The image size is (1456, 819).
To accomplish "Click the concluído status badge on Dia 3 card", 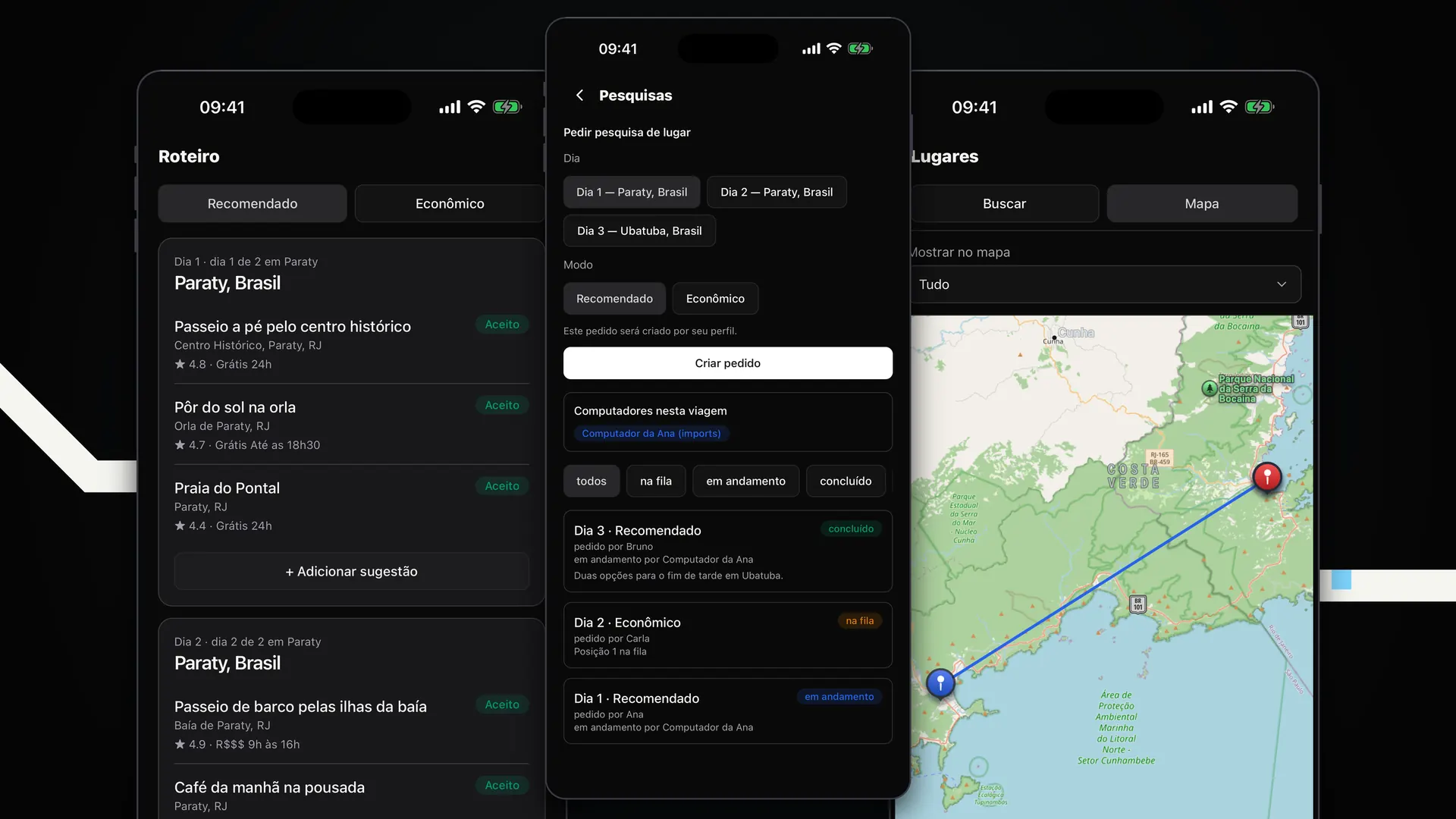I will [851, 529].
